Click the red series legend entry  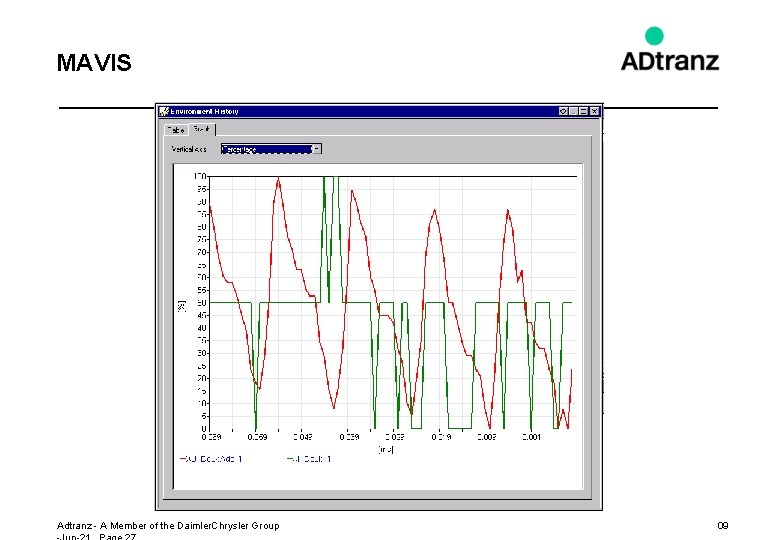pyautogui.click(x=211, y=459)
